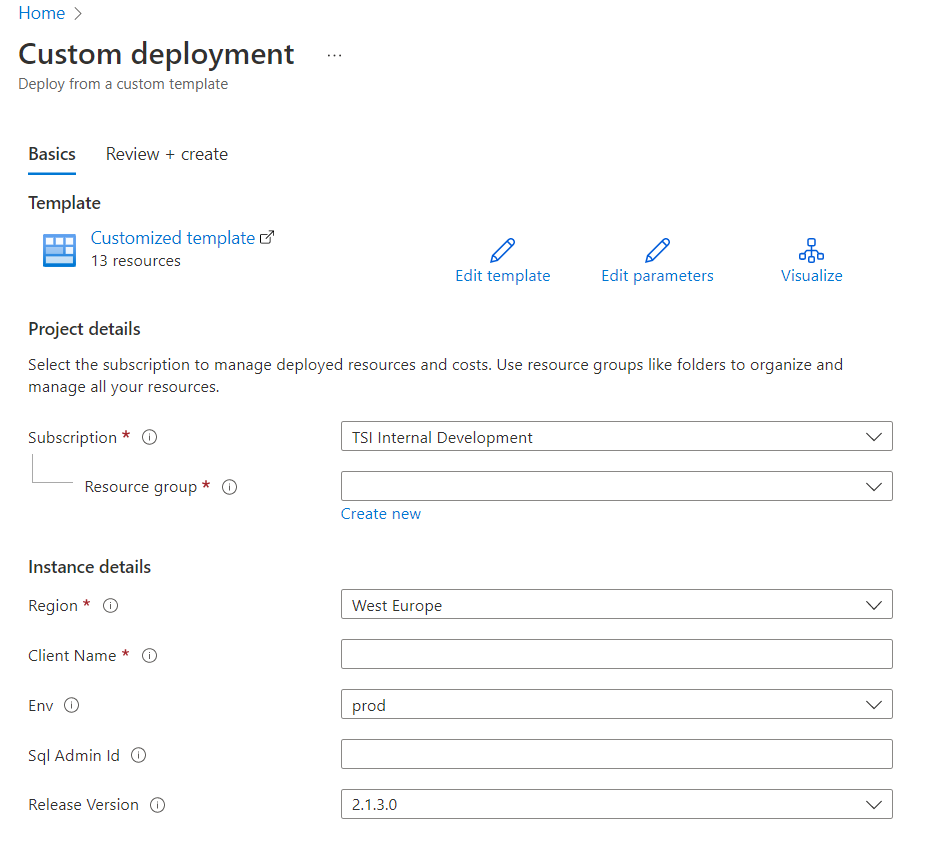Image resolution: width=935 pixels, height=857 pixels.
Task: Click the Customized template grid icon
Action: point(59,250)
